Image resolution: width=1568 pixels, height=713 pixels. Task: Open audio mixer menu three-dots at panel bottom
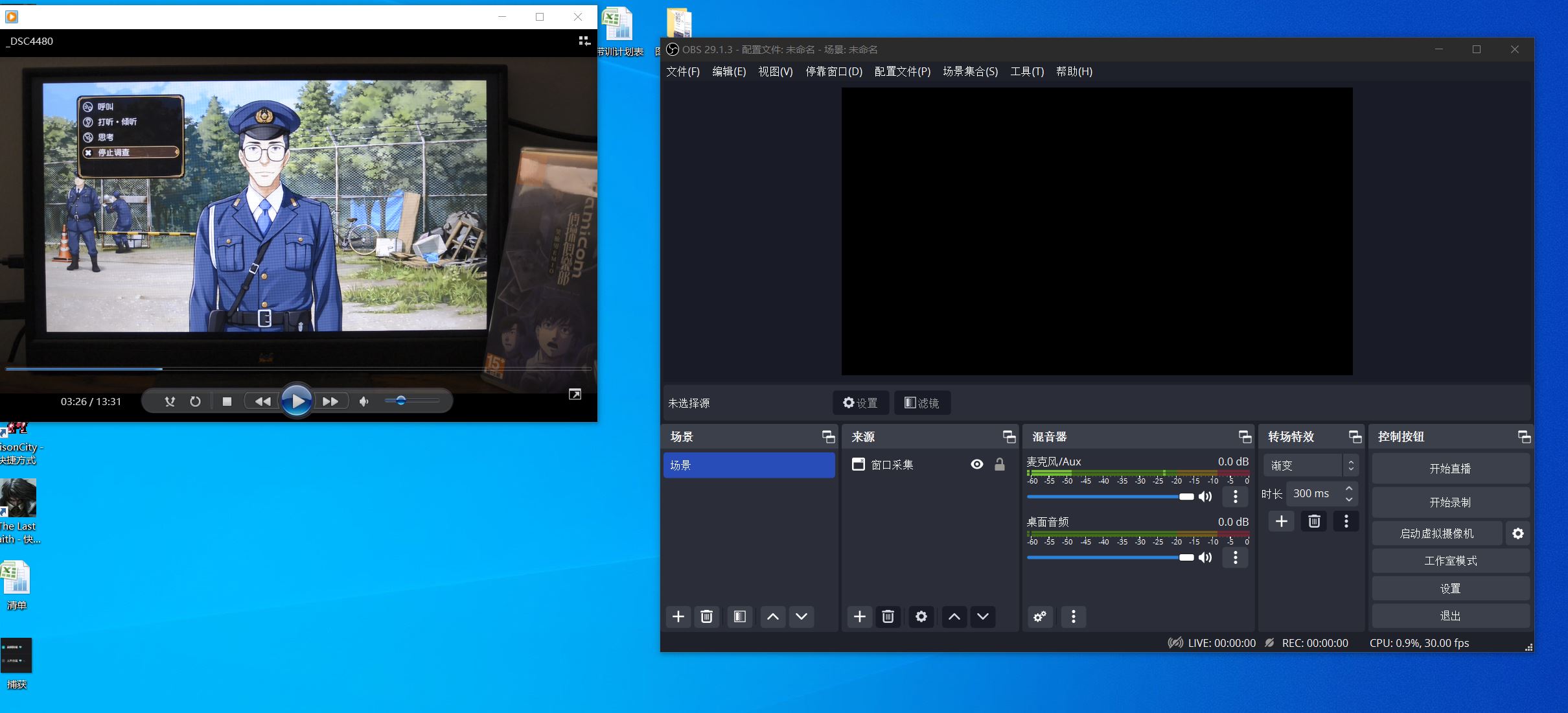tap(1074, 616)
